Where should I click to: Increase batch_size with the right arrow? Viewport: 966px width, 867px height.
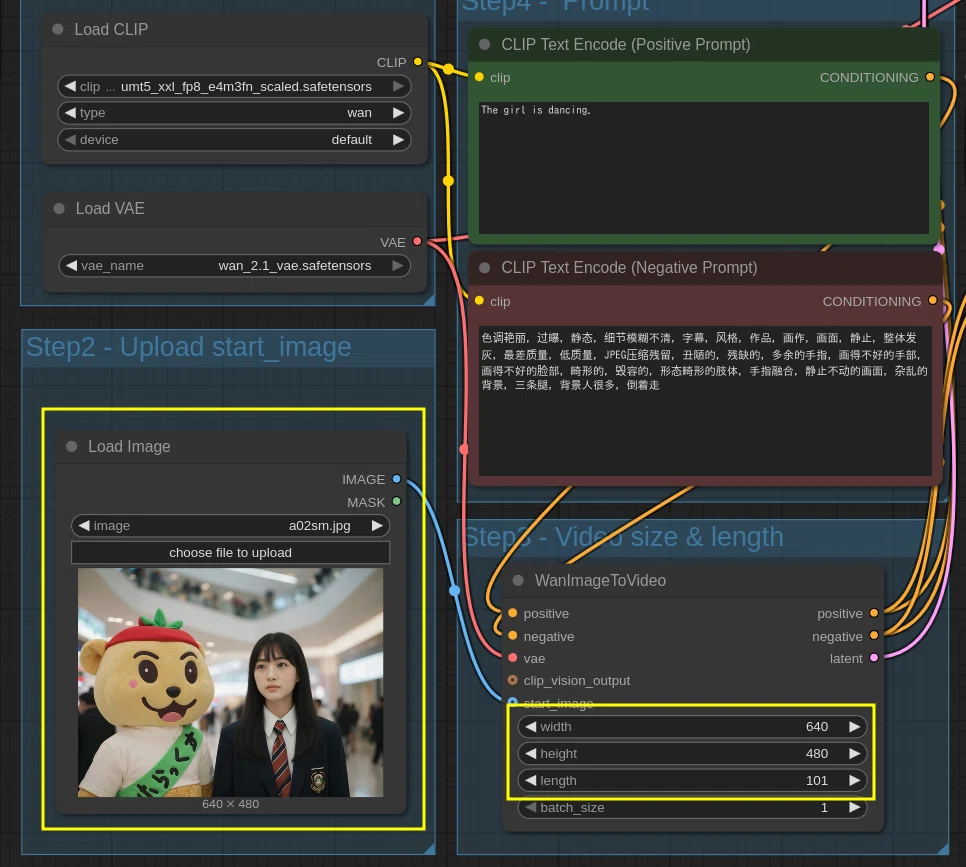pos(854,808)
